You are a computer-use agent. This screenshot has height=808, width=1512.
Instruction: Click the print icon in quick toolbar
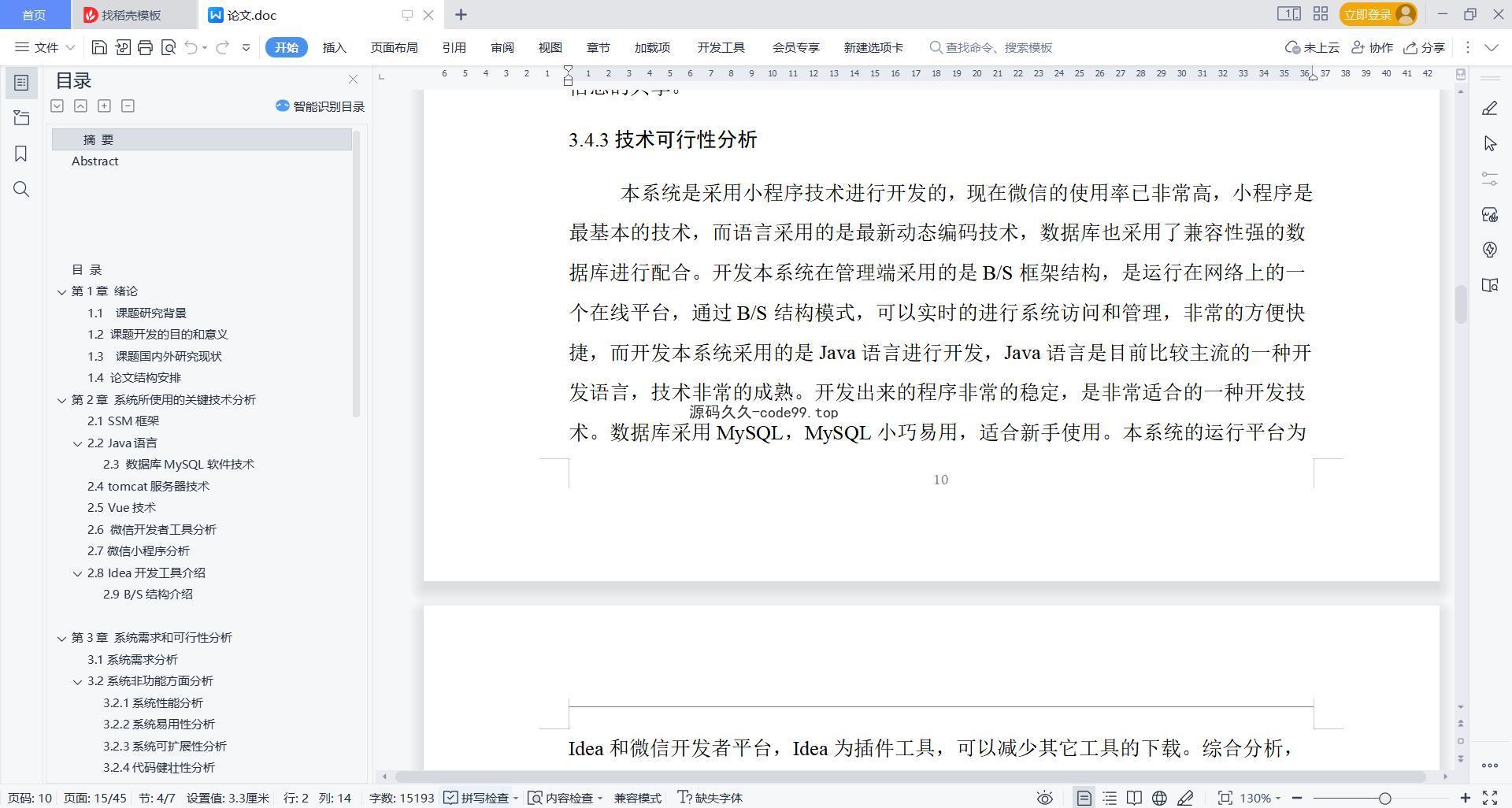[145, 47]
